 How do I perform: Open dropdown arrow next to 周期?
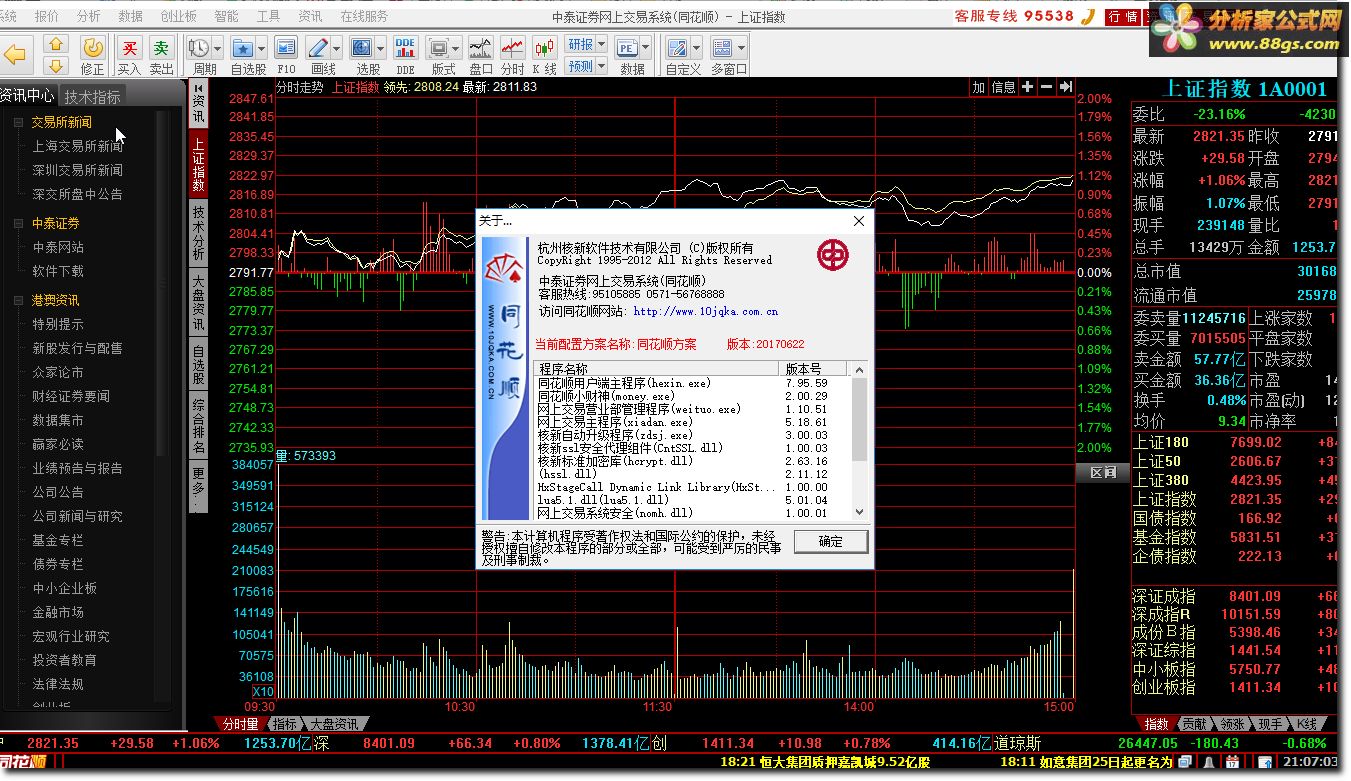point(217,48)
